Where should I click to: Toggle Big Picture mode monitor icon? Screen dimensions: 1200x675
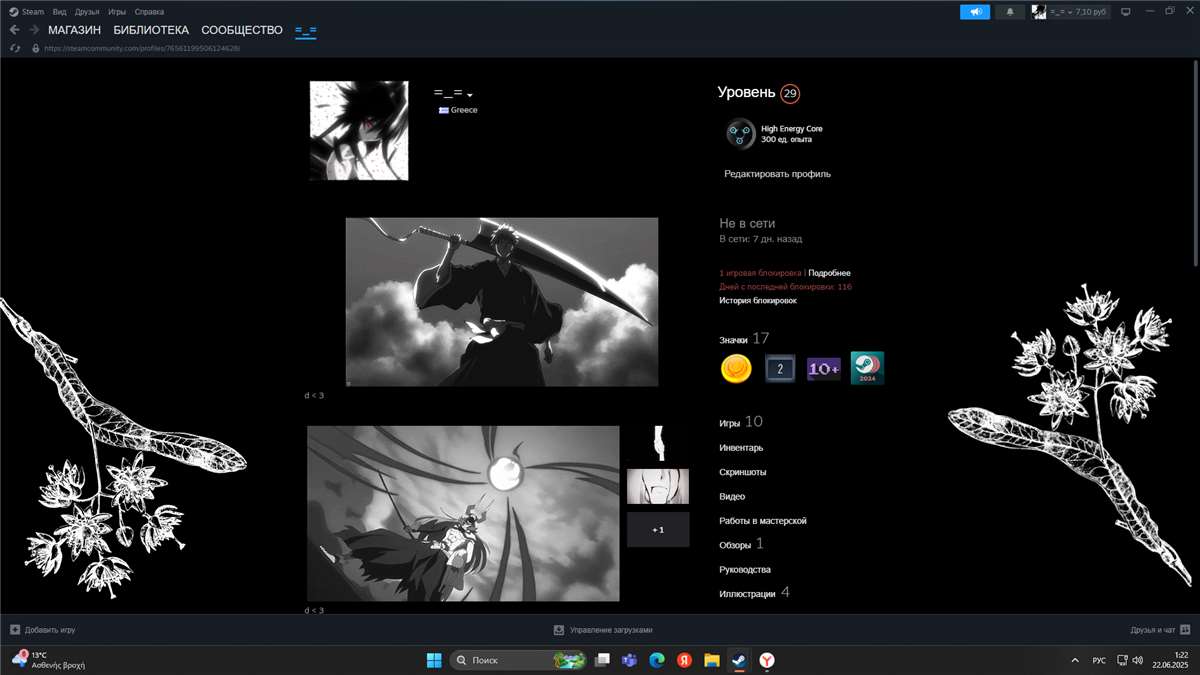tap(1125, 12)
